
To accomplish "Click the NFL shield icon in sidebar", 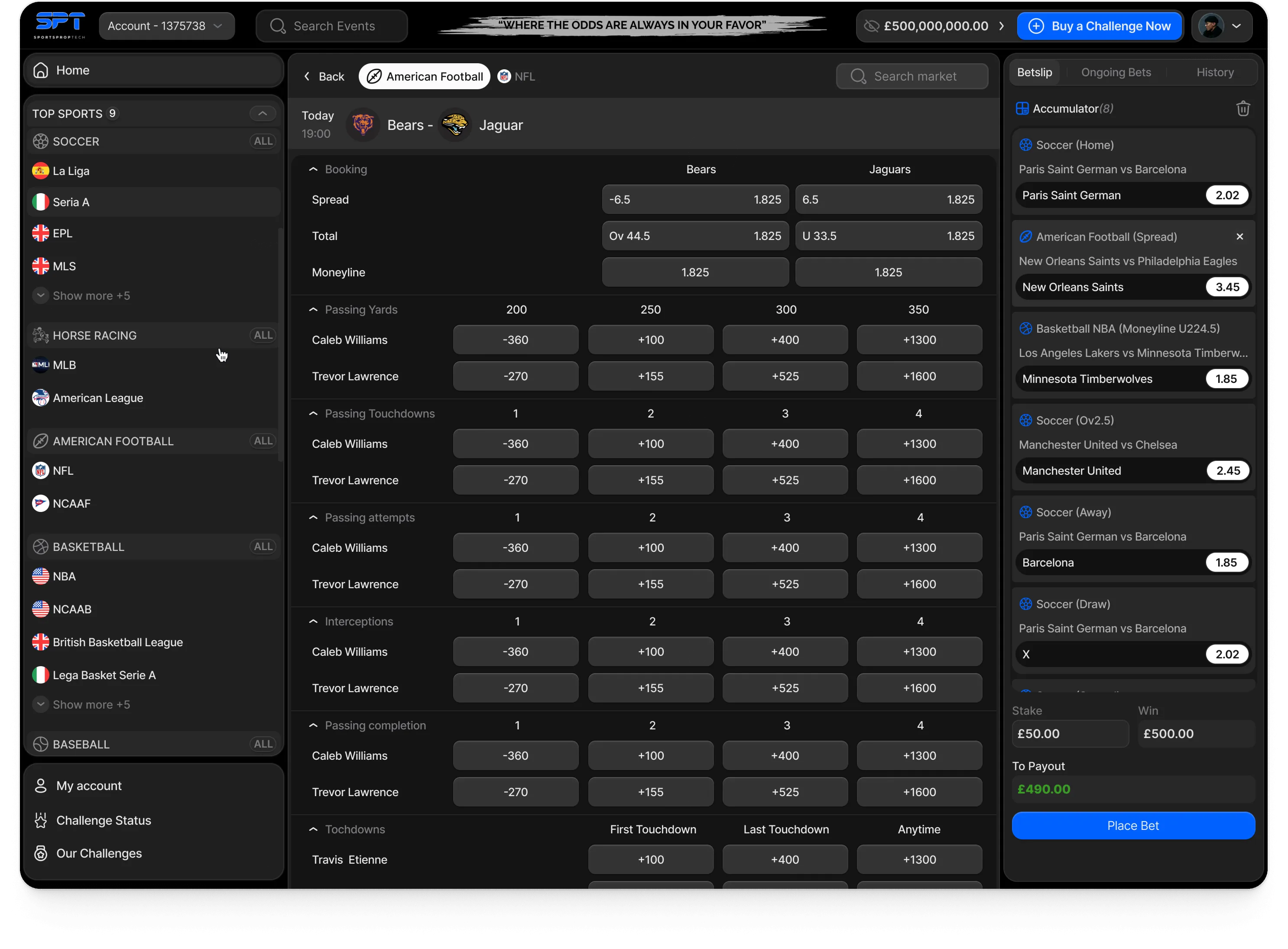I will (x=40, y=470).
